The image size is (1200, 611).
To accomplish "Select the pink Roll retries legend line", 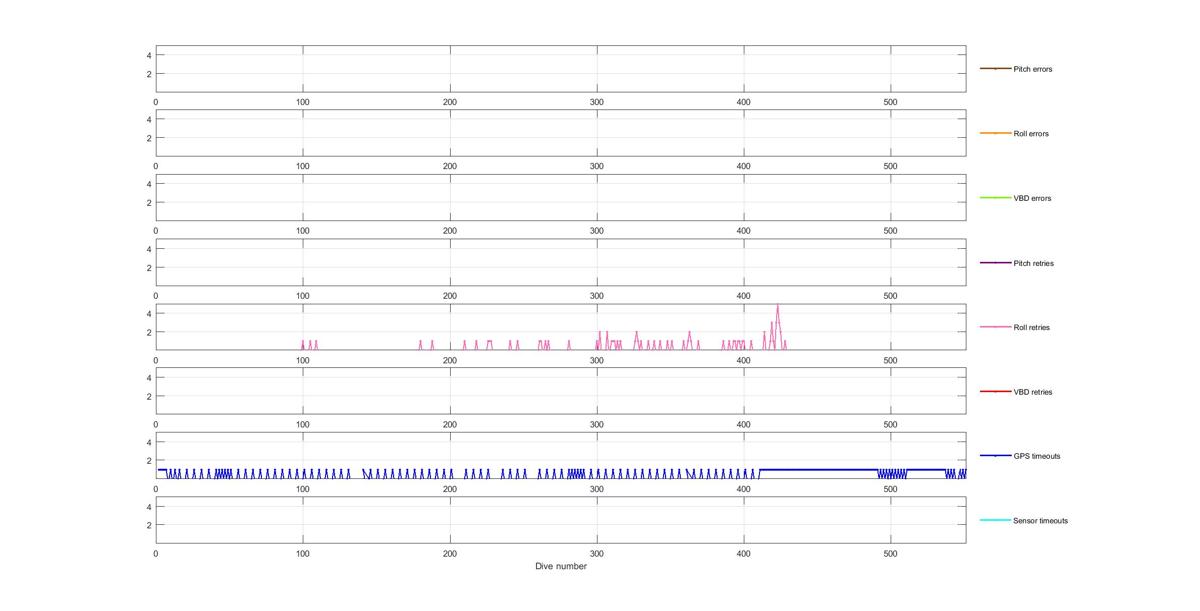I will click(995, 327).
